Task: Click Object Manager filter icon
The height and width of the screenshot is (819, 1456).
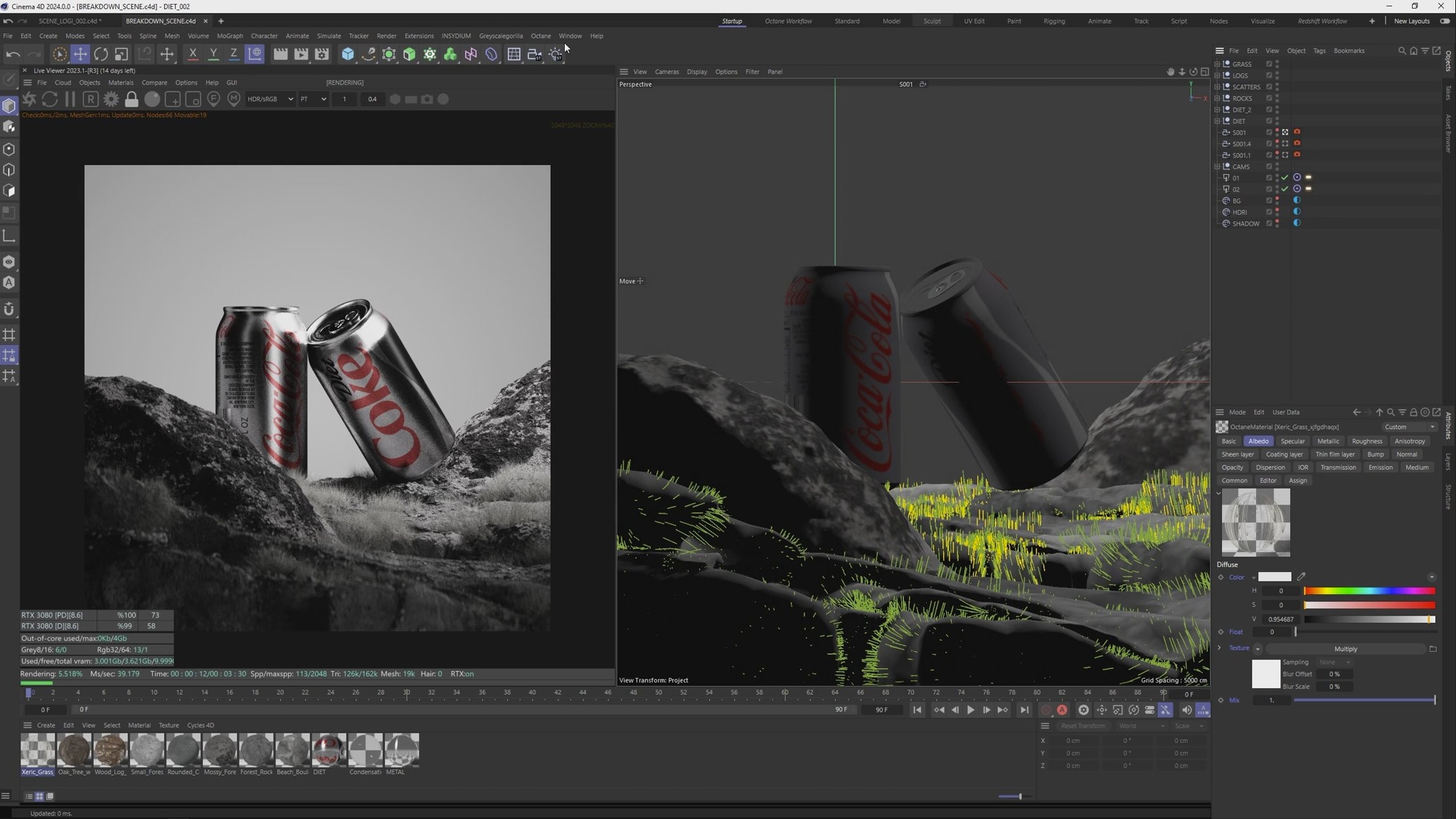Action: click(1425, 51)
